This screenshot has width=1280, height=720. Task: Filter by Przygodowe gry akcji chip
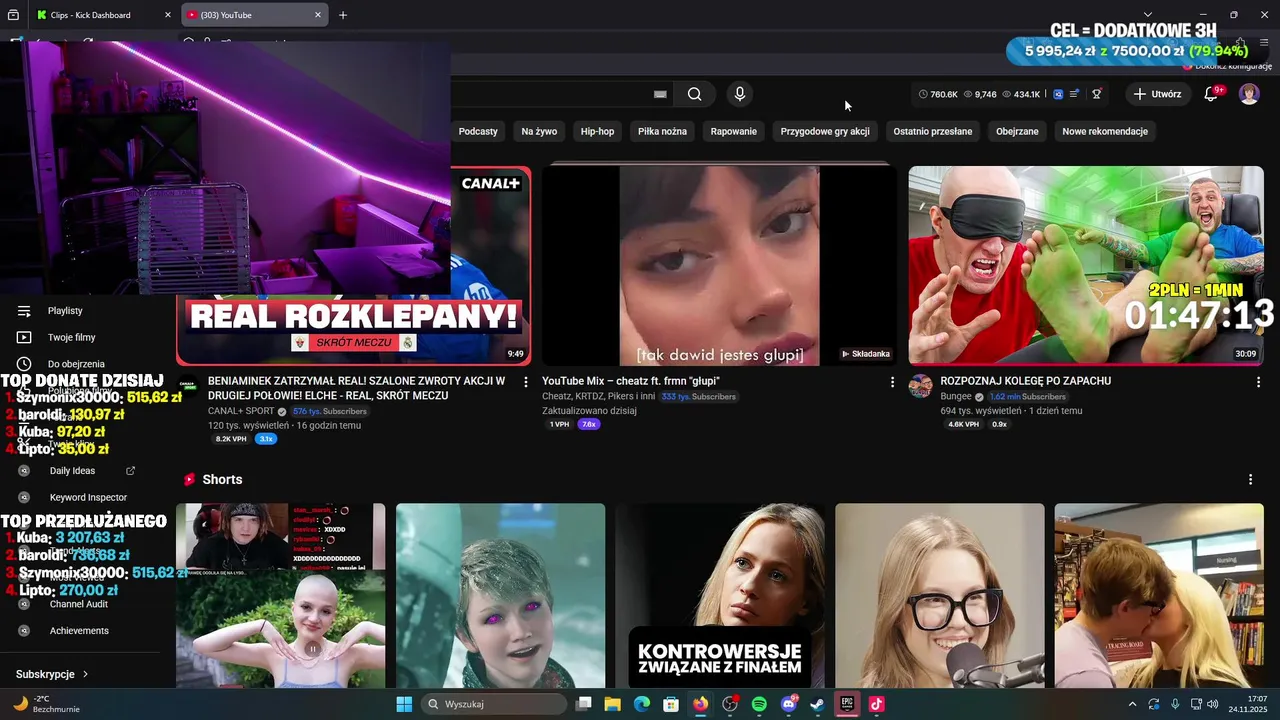point(825,131)
